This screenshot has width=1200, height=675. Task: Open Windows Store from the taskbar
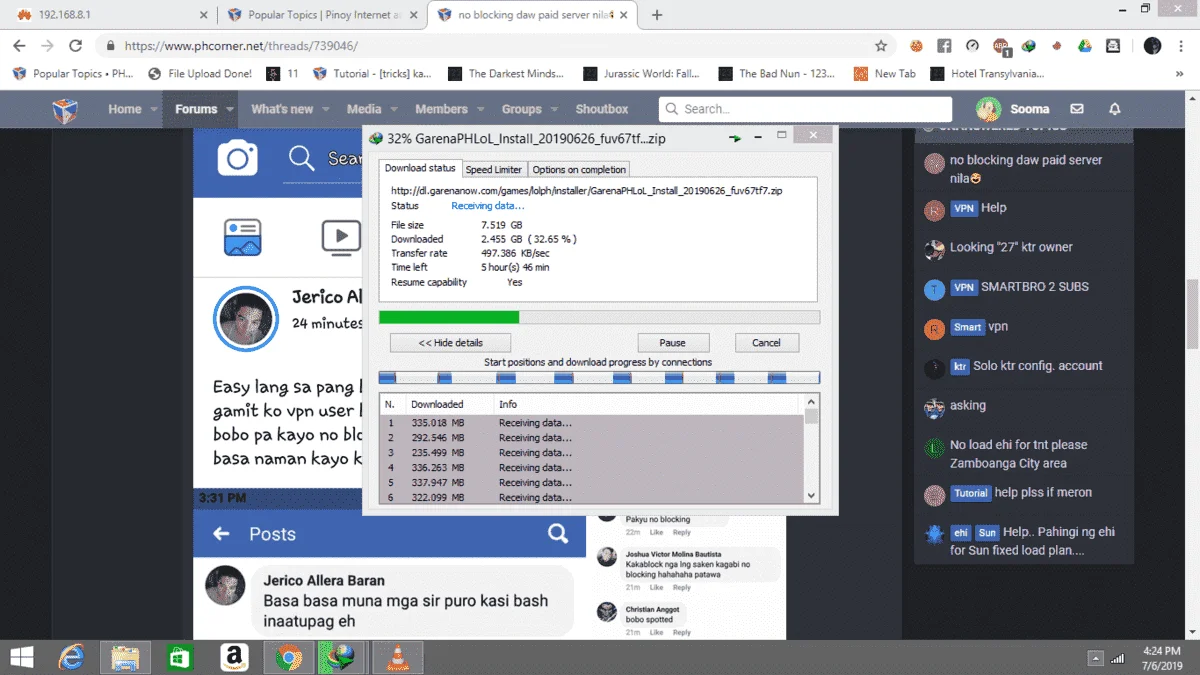point(179,657)
